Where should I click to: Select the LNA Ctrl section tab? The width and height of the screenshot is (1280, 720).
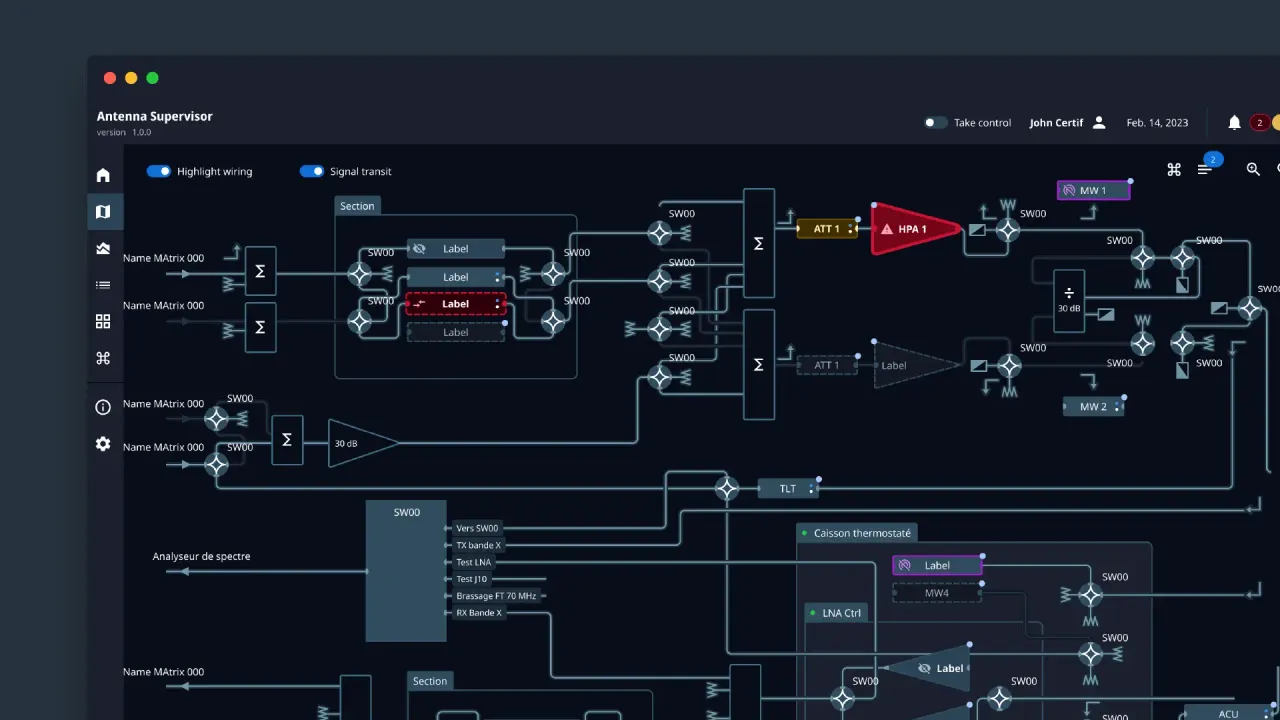tap(840, 613)
